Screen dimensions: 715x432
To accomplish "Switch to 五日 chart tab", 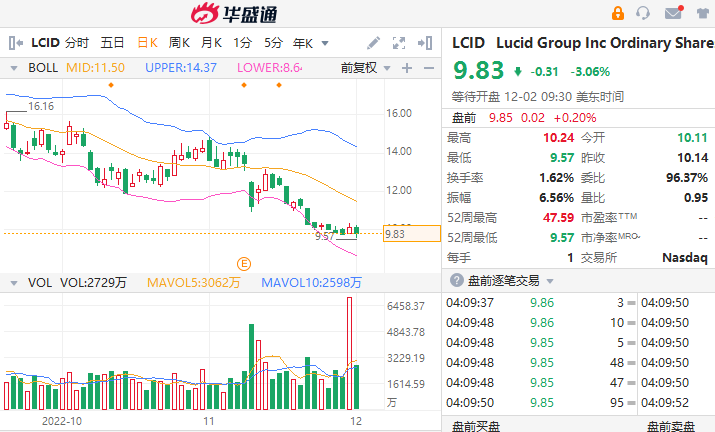I will click(x=113, y=43).
